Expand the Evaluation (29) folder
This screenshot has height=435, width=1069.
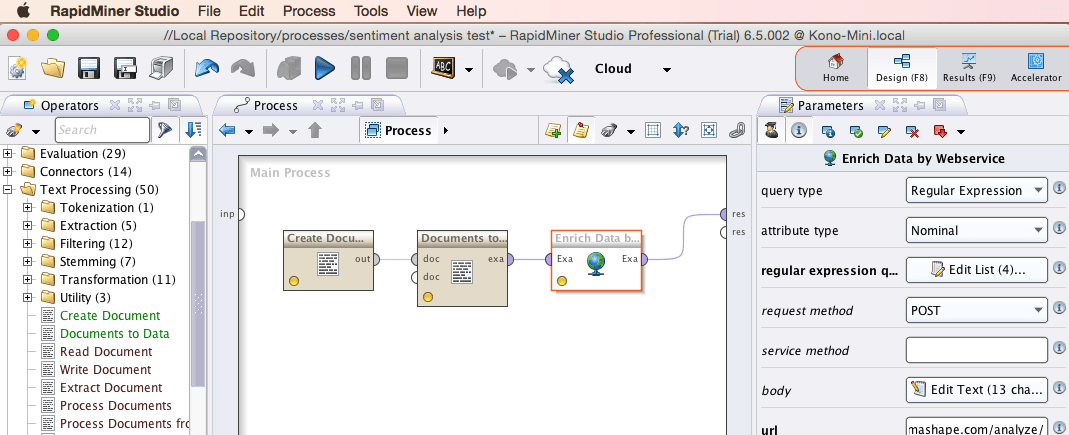pyautogui.click(x=8, y=153)
